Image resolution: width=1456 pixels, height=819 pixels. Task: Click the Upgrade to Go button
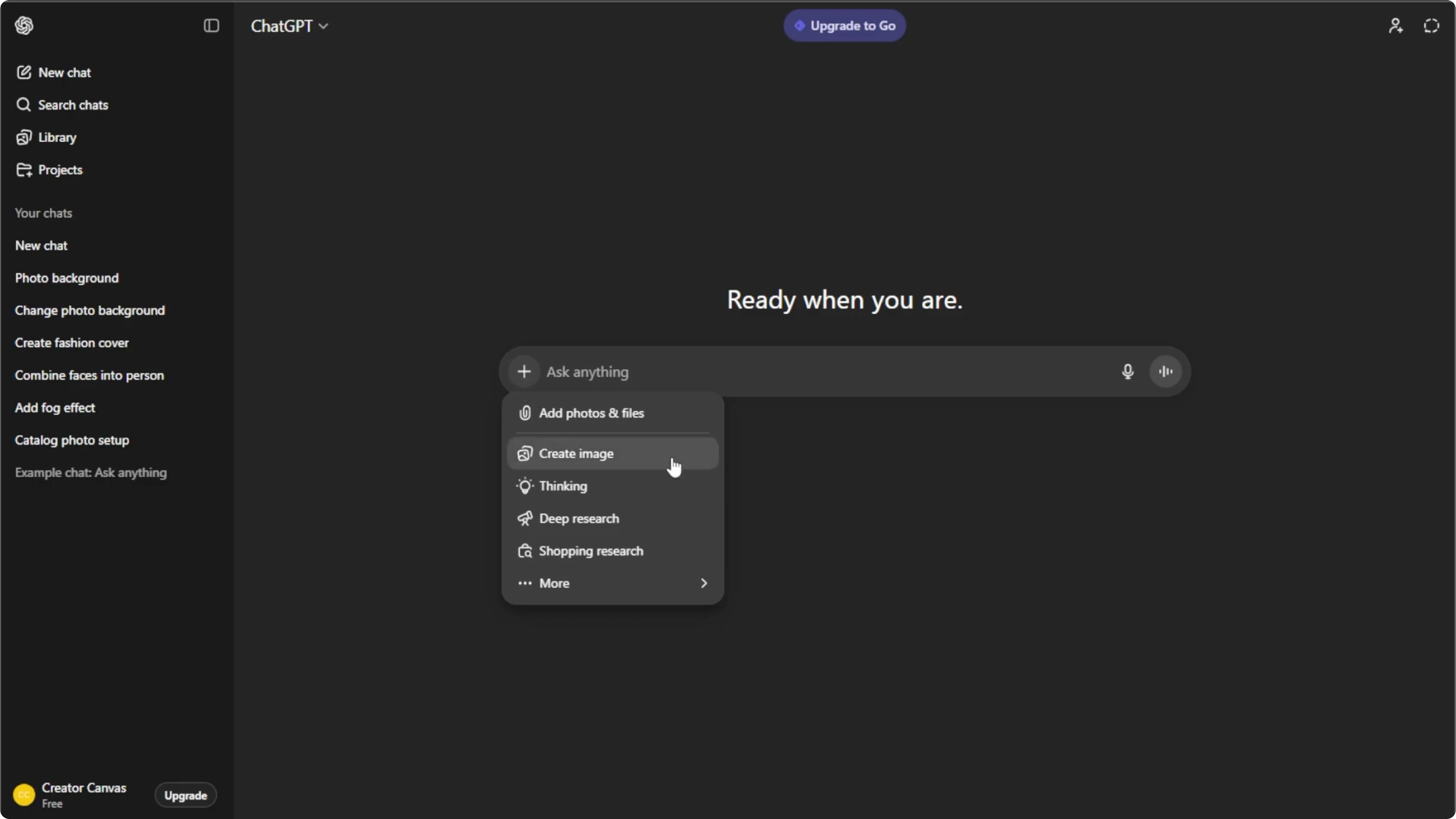(844, 25)
